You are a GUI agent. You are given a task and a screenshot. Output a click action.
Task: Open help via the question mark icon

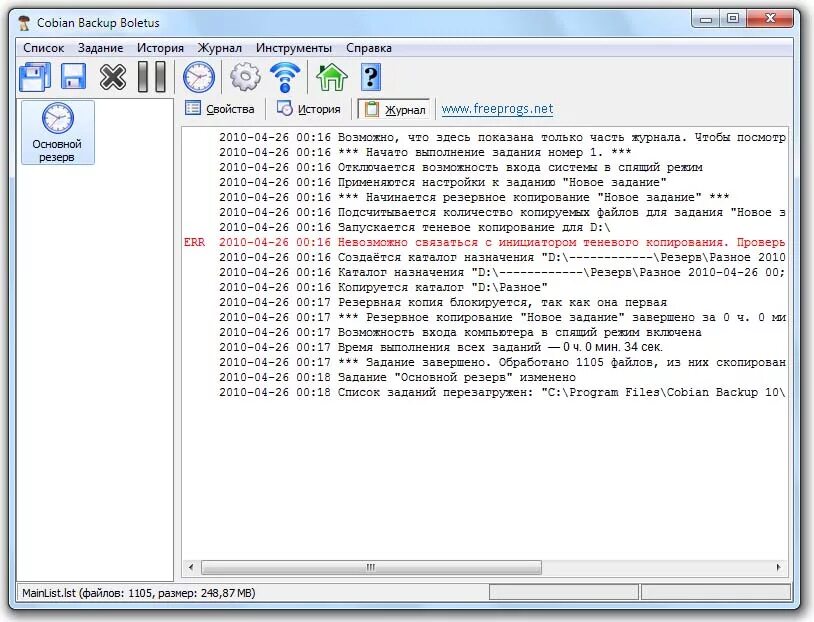click(x=371, y=77)
